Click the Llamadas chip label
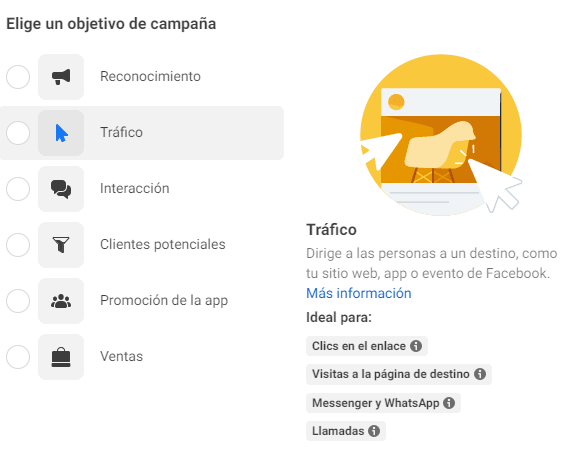580x455 pixels. tap(338, 431)
